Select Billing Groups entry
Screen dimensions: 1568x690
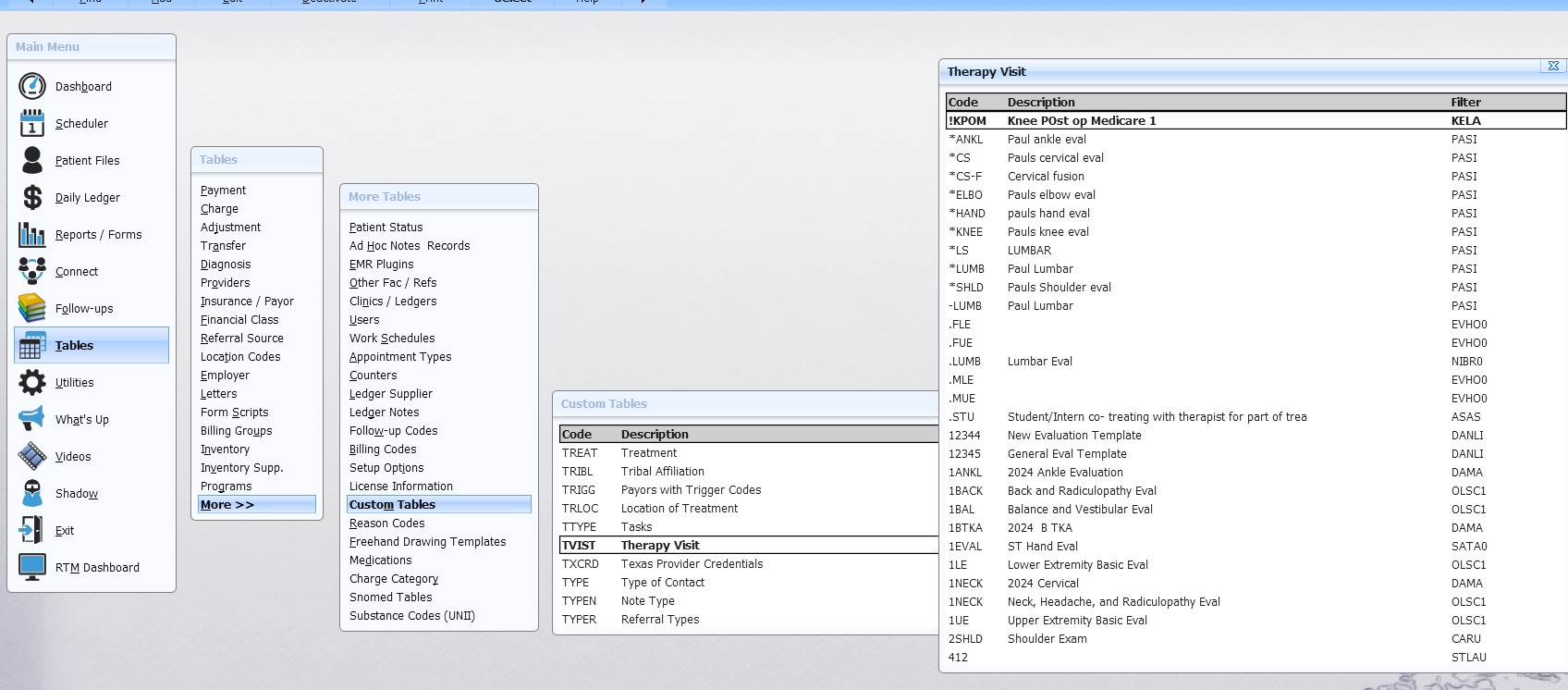(236, 430)
